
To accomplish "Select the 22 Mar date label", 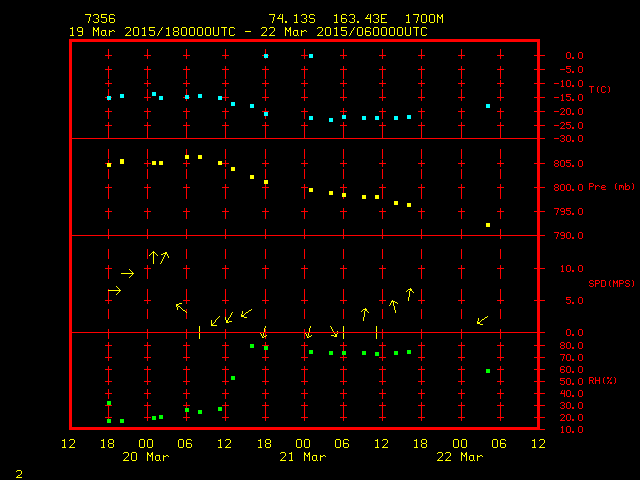I will [459, 457].
